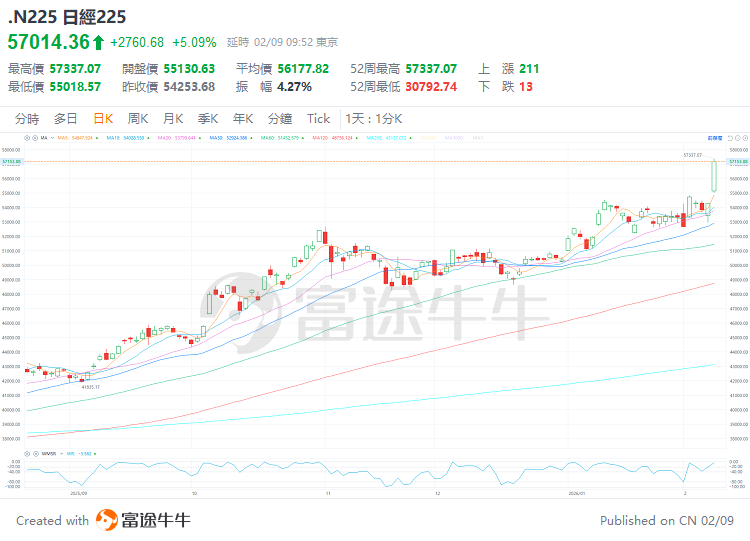
Task: Click the latest green candlestick on chart
Action: click(715, 175)
